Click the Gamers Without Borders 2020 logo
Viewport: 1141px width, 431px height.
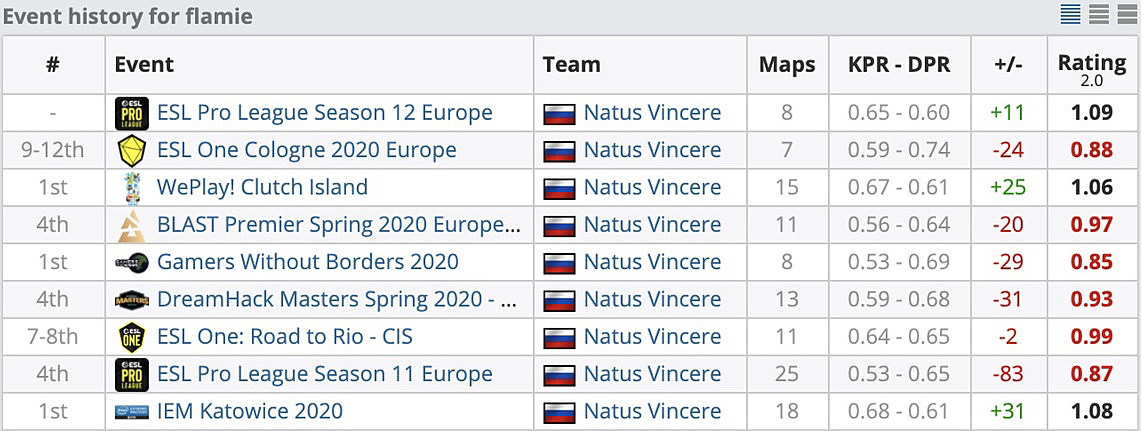[x=132, y=263]
